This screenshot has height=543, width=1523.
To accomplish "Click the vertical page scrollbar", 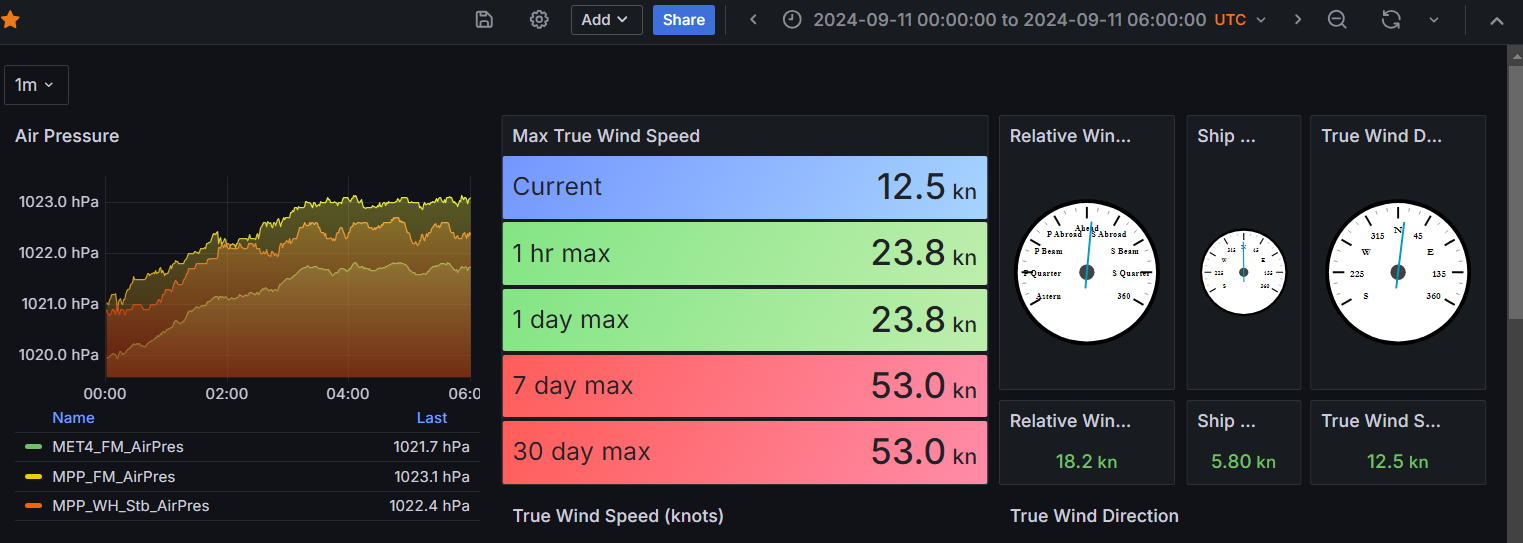I will tap(1515, 180).
